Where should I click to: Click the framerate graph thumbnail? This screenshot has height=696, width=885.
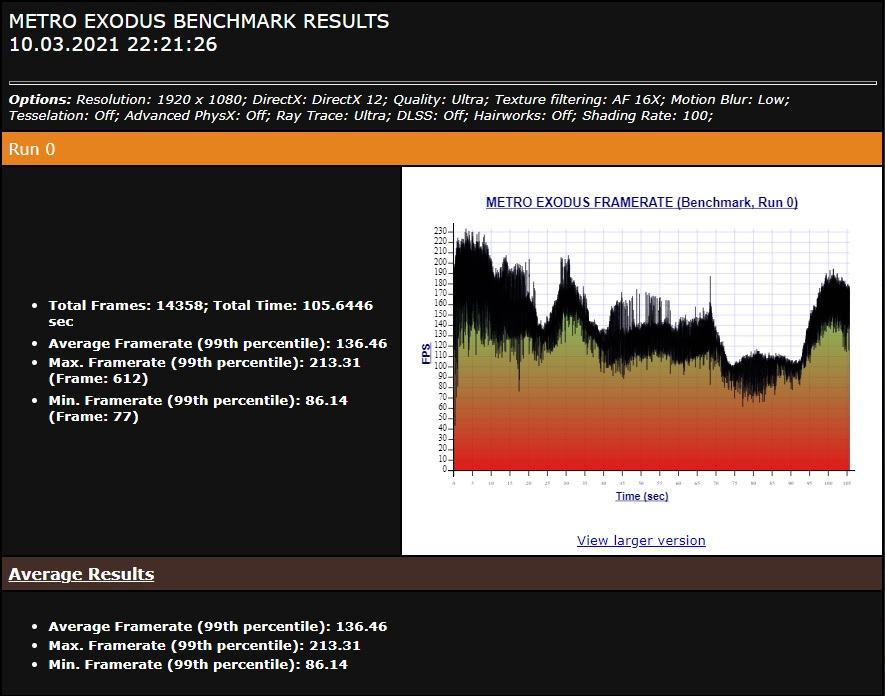coord(642,350)
